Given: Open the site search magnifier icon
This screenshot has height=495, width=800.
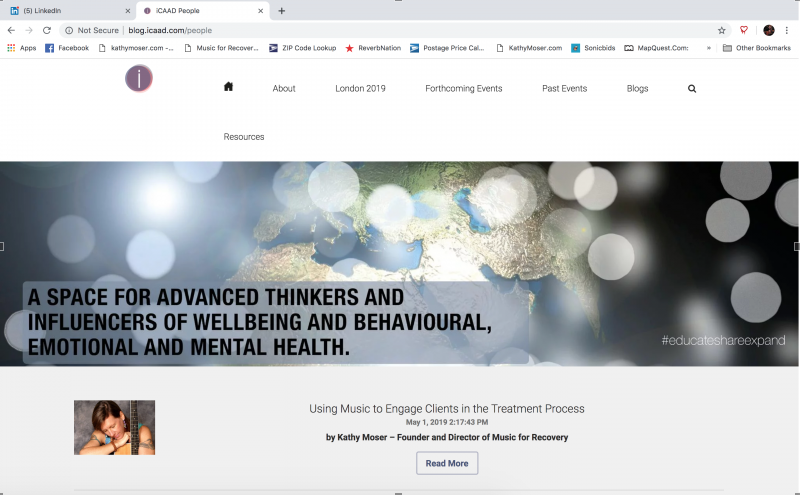Looking at the screenshot, I should 691,88.
